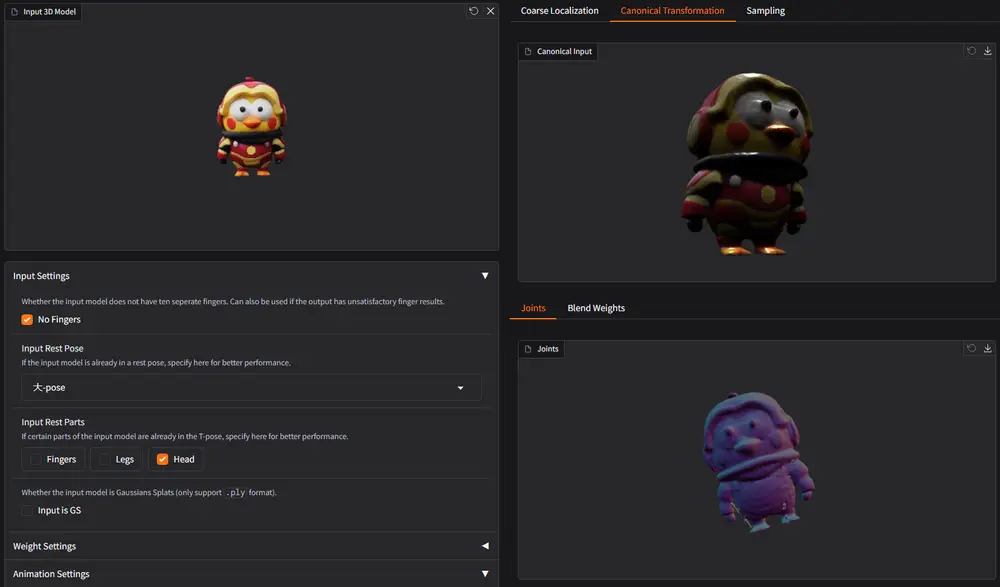The height and width of the screenshot is (587, 1000).
Task: Collapse the Animation Settings section
Action: (251, 574)
